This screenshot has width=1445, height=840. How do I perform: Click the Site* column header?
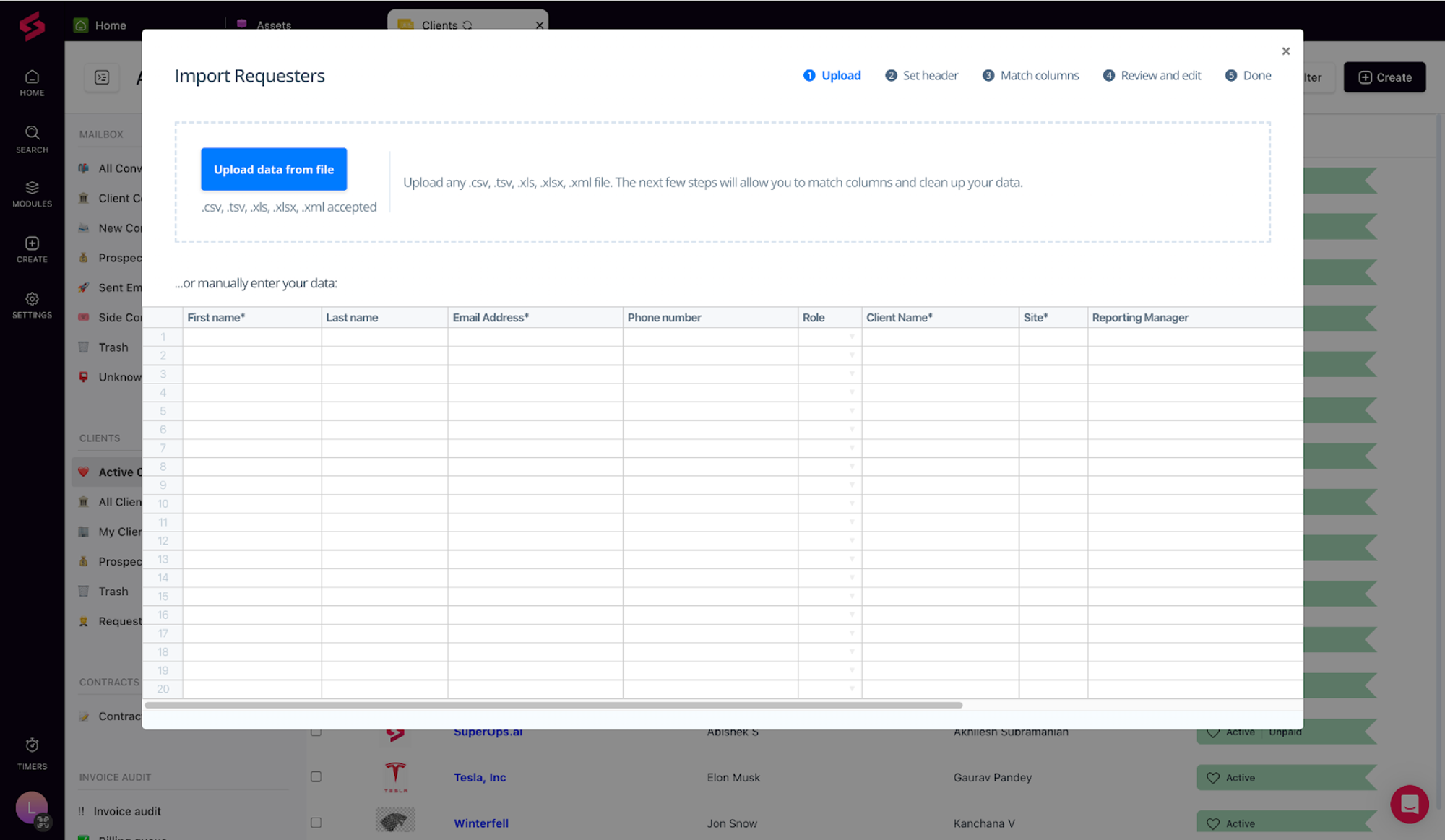click(1053, 318)
